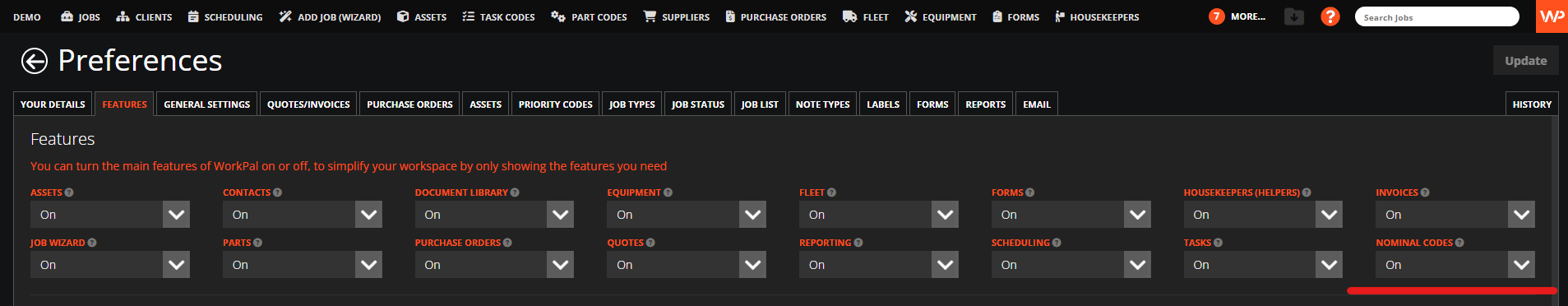Click the Clients org-chart icon
The width and height of the screenshot is (1568, 306).
pos(123,16)
